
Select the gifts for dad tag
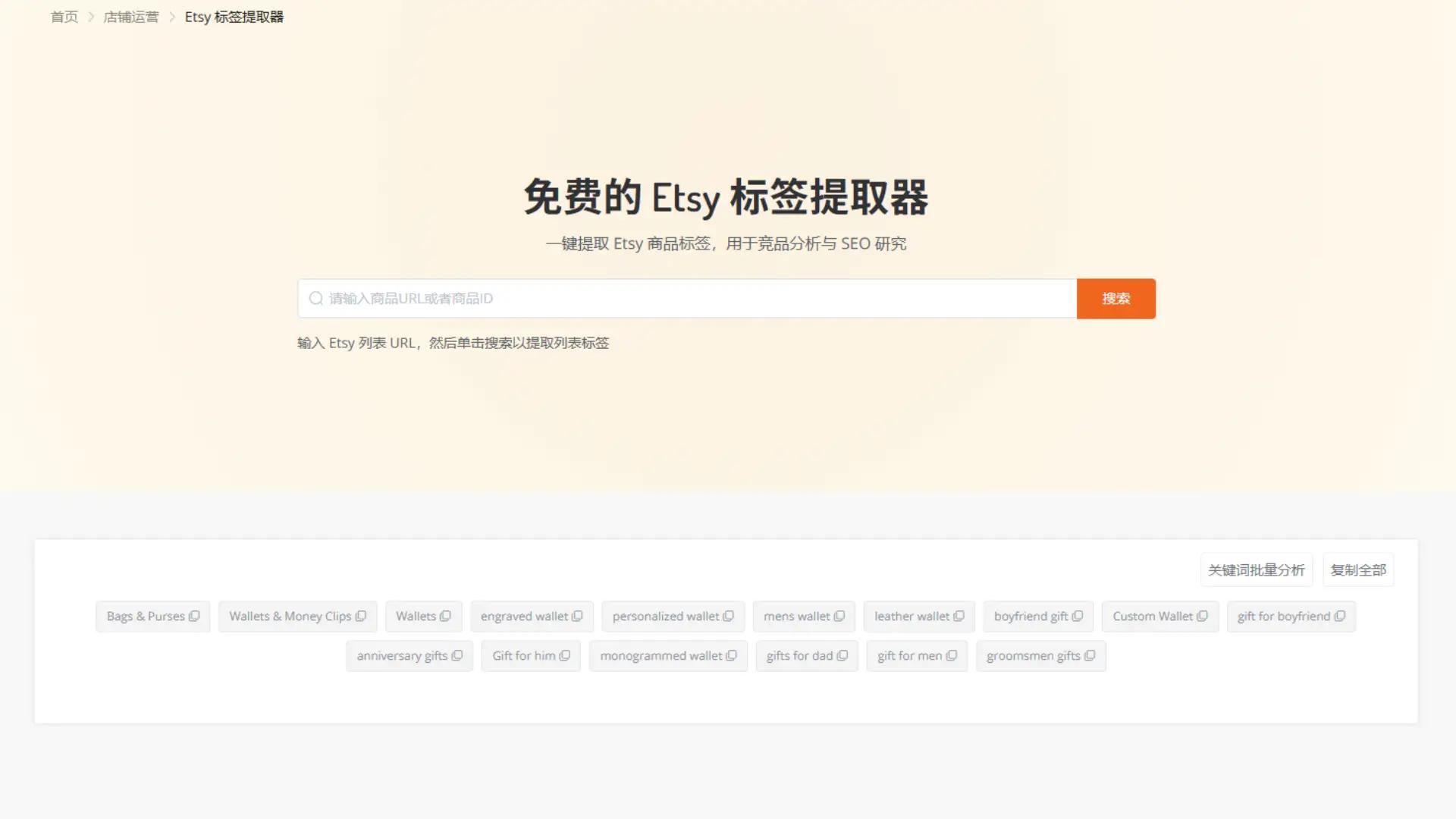click(800, 655)
